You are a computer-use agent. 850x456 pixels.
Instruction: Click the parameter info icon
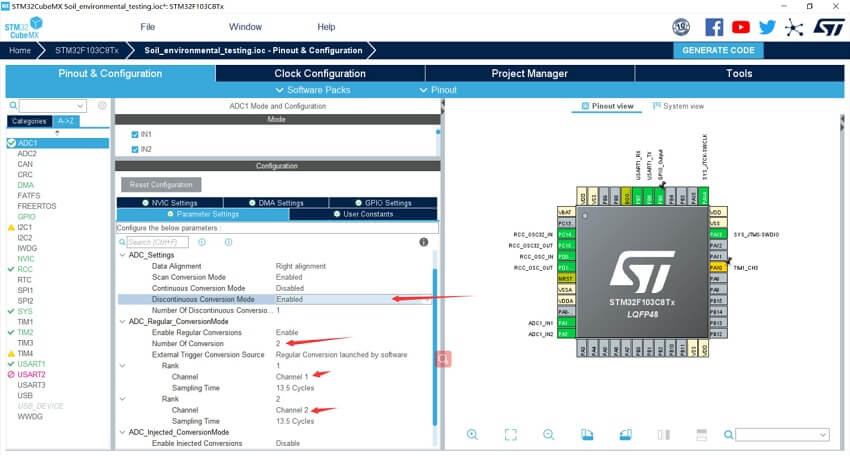pyautogui.click(x=423, y=242)
